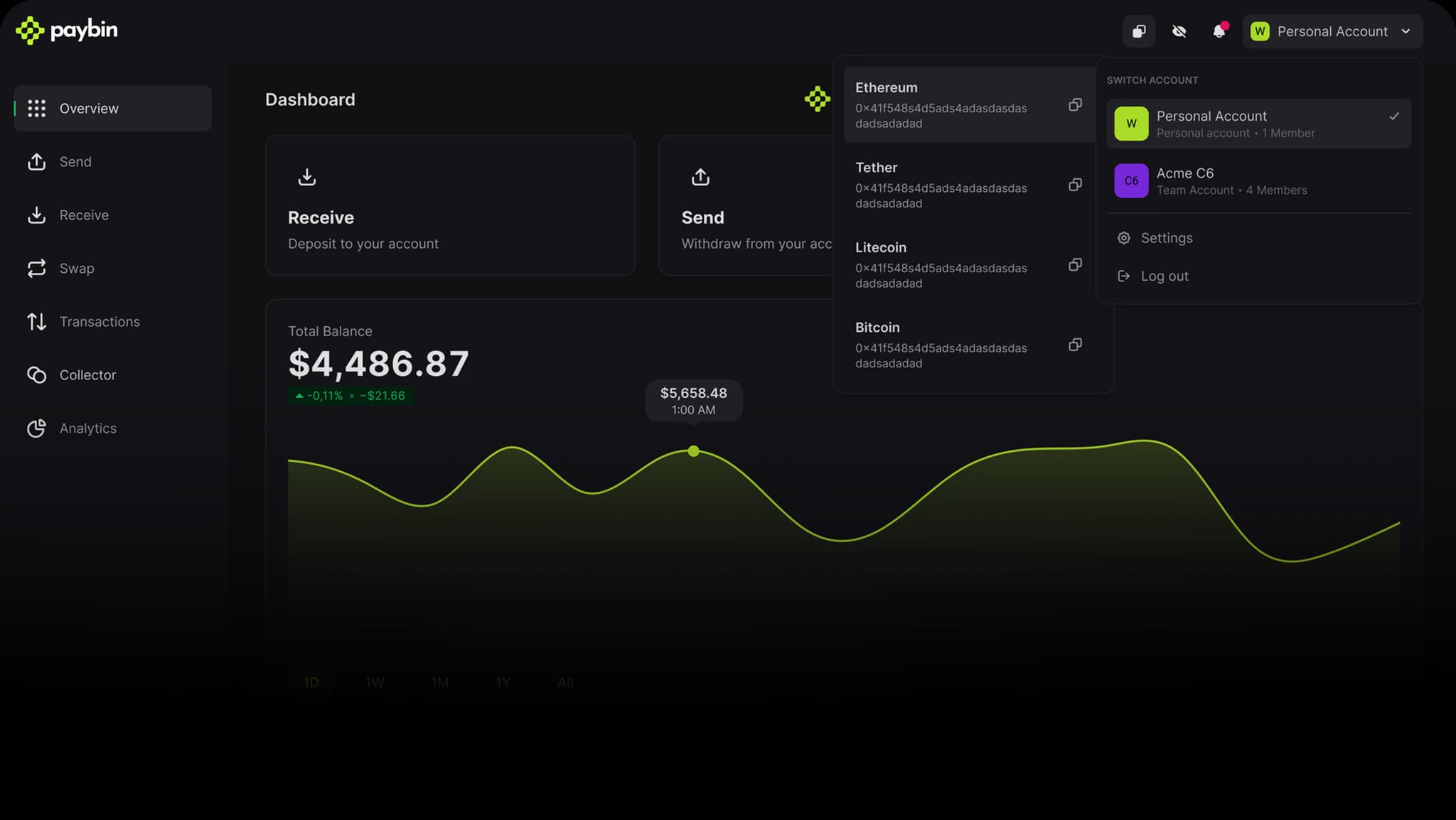This screenshot has width=1456, height=820.
Task: Select Send in the sidebar
Action: [x=74, y=161]
